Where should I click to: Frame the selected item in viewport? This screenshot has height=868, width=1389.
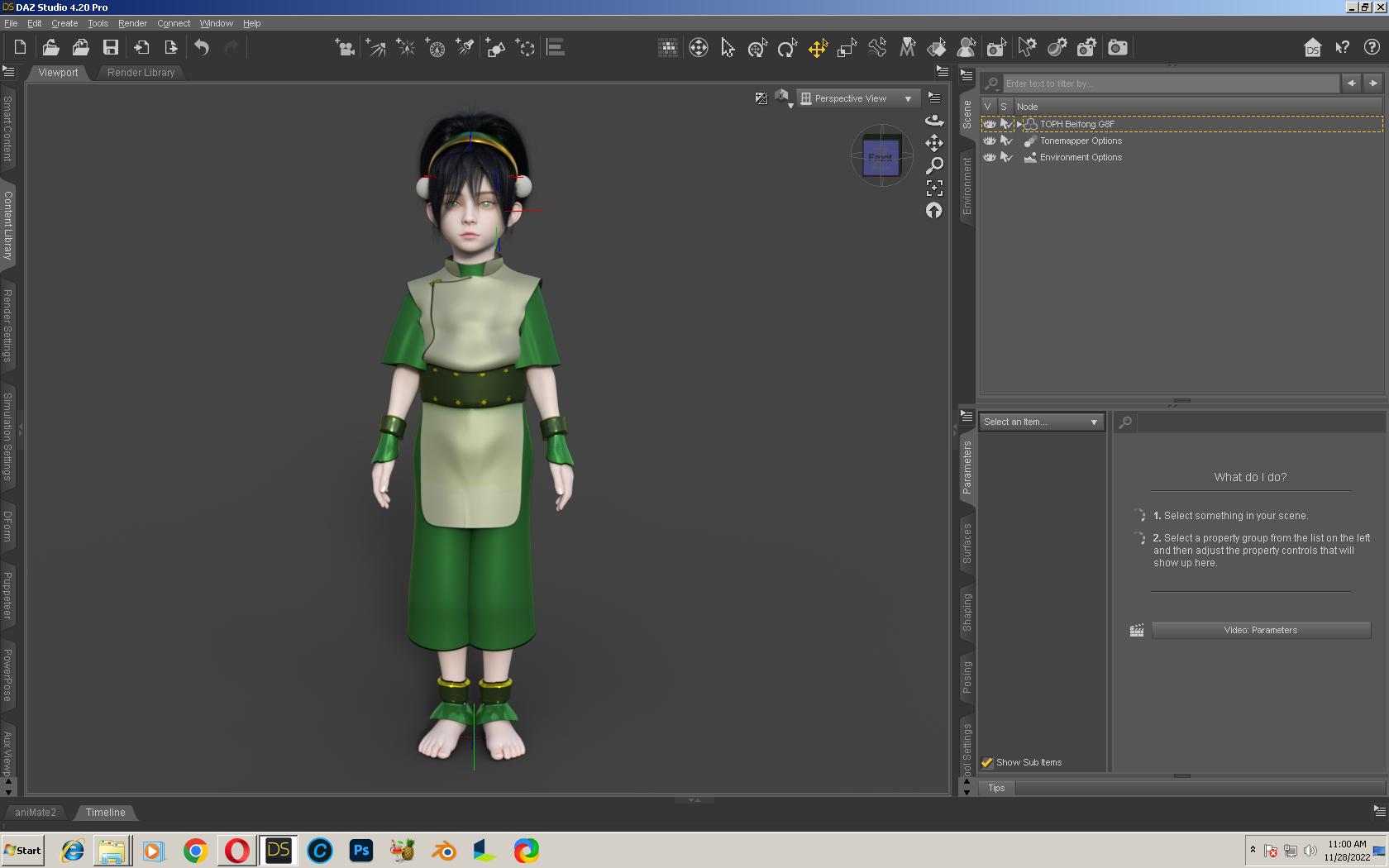934,188
